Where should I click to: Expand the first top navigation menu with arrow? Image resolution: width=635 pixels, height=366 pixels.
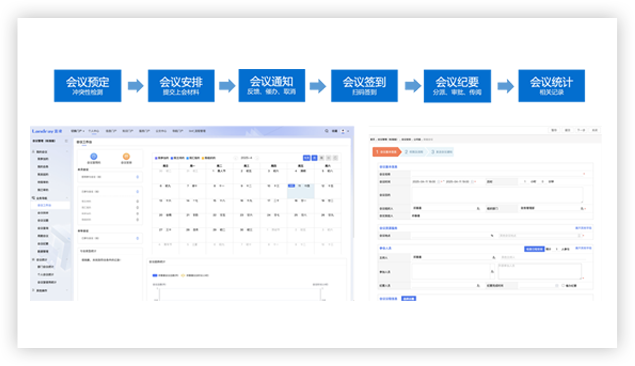[x=77, y=131]
